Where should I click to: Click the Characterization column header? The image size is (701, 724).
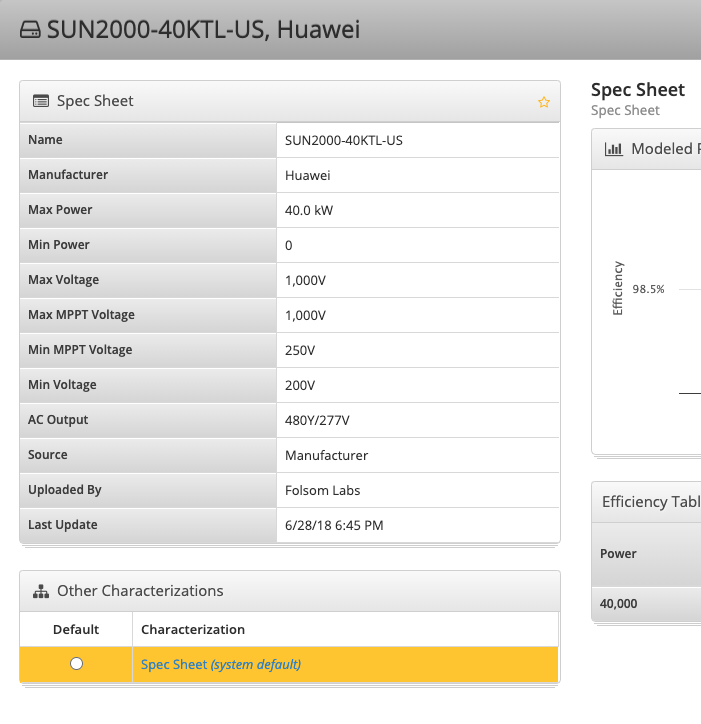[x=193, y=629]
